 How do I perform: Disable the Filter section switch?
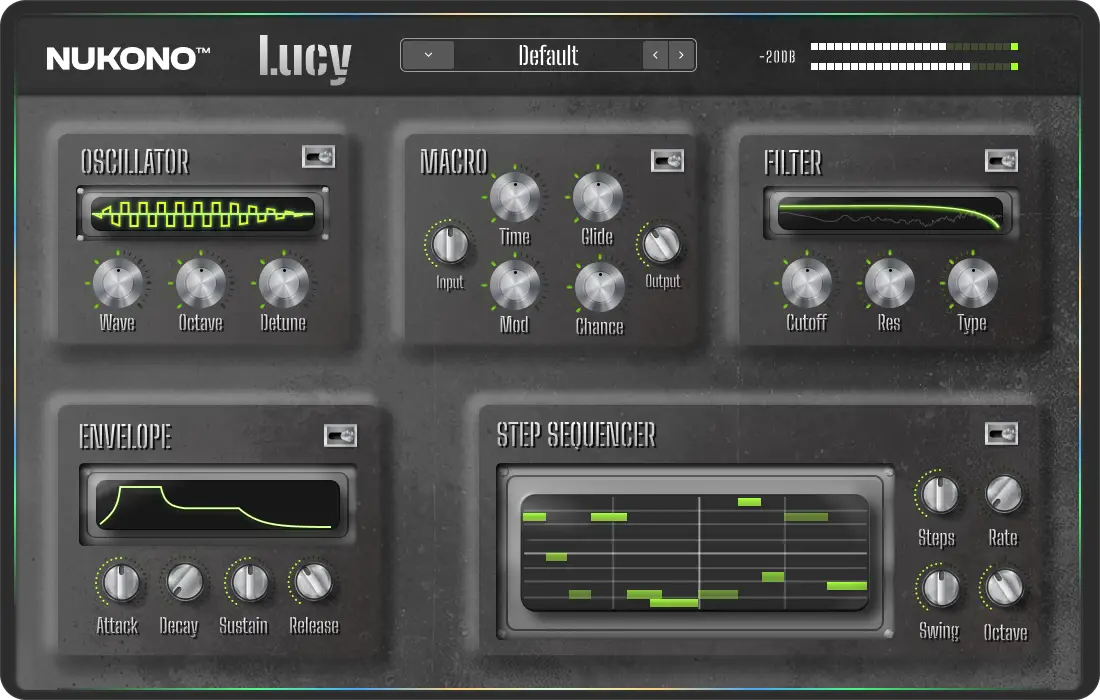[1001, 161]
